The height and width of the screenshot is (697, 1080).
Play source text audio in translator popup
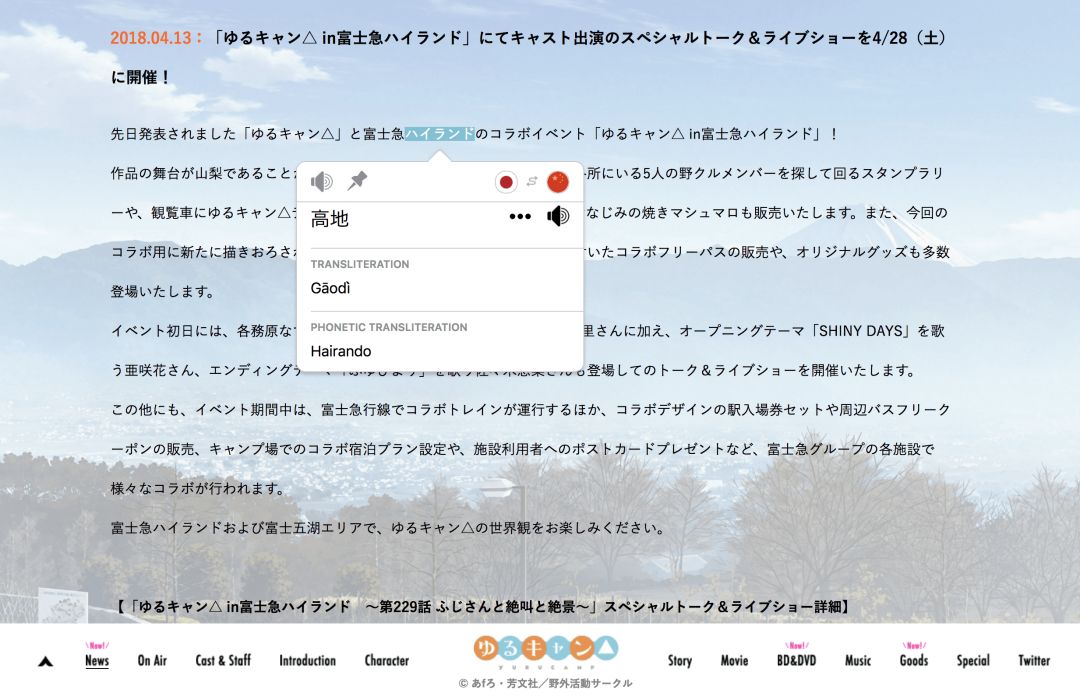coord(322,182)
